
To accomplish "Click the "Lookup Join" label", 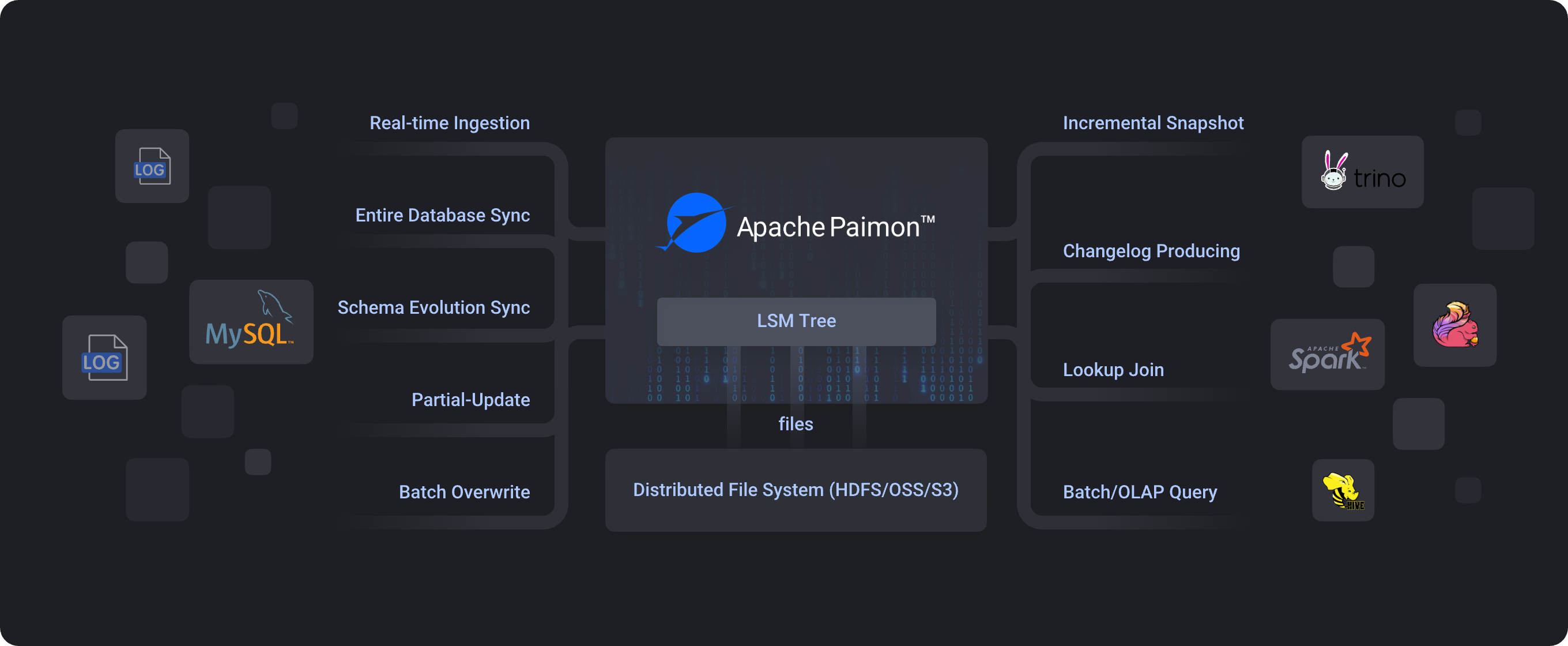I will (1113, 370).
